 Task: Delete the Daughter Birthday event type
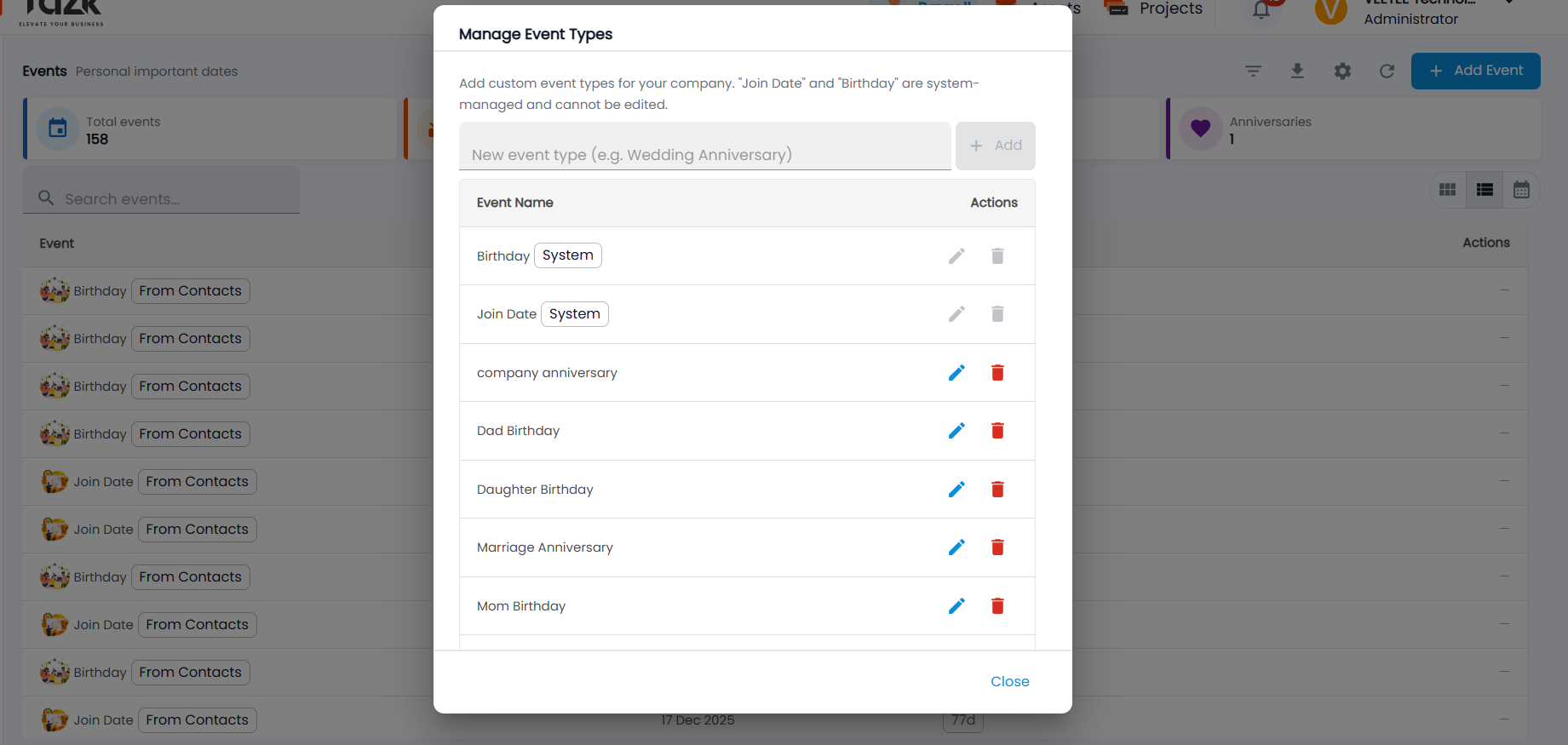(997, 490)
